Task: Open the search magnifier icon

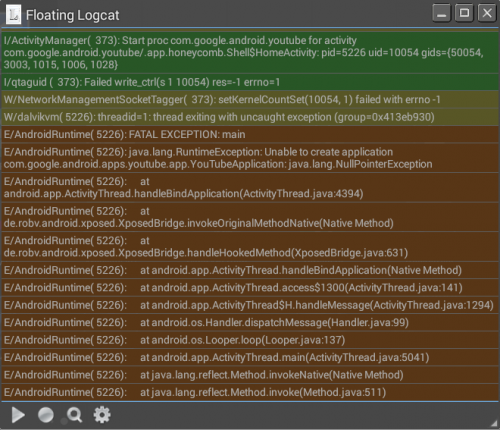Action: click(74, 415)
